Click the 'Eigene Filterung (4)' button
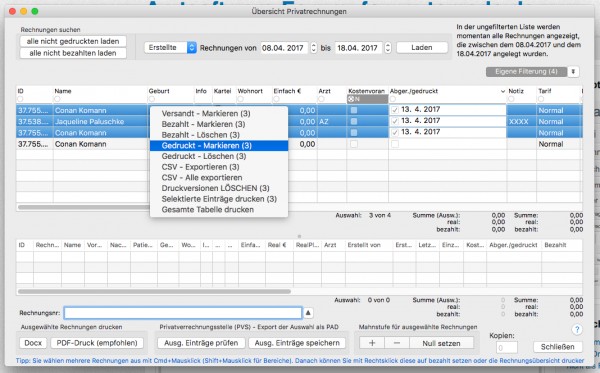Screen dimensions: 600x373 (526, 72)
